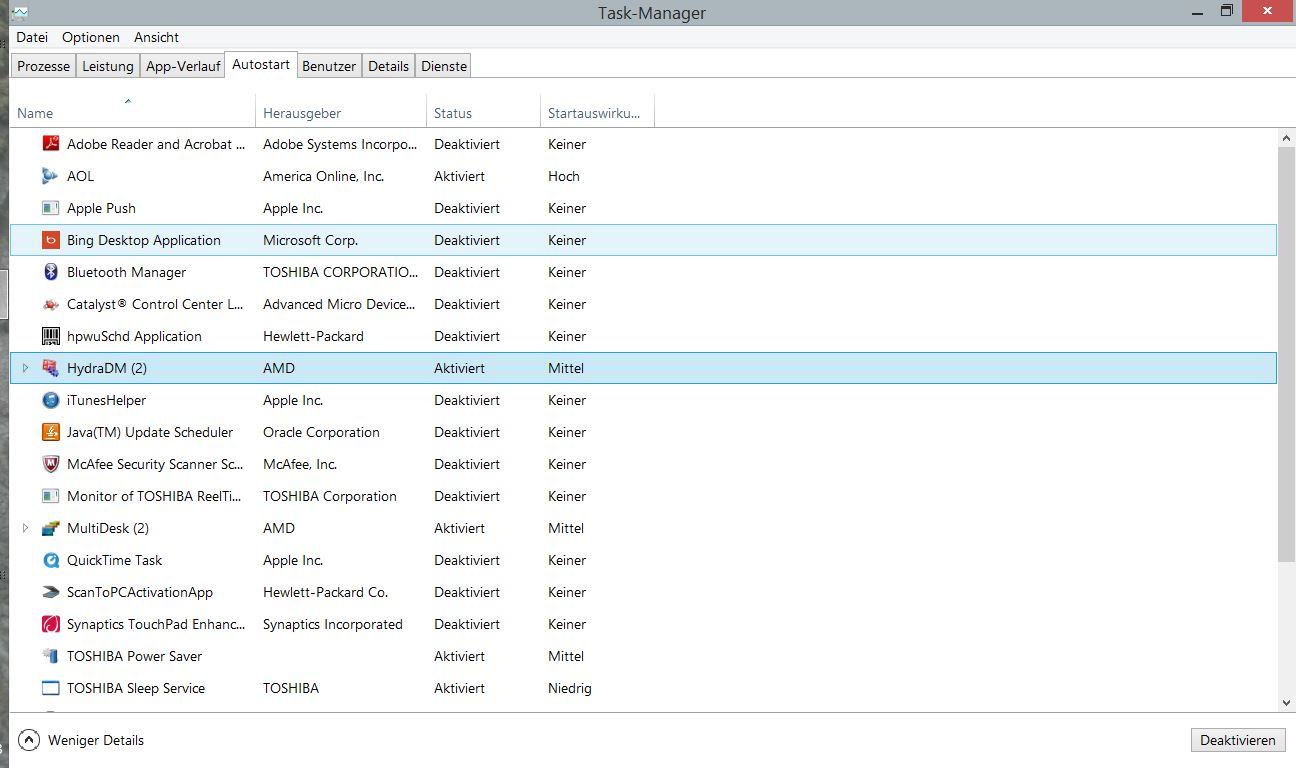Image resolution: width=1296 pixels, height=768 pixels.
Task: Select the TOSHIBA Sleep Service row name
Action: point(136,688)
